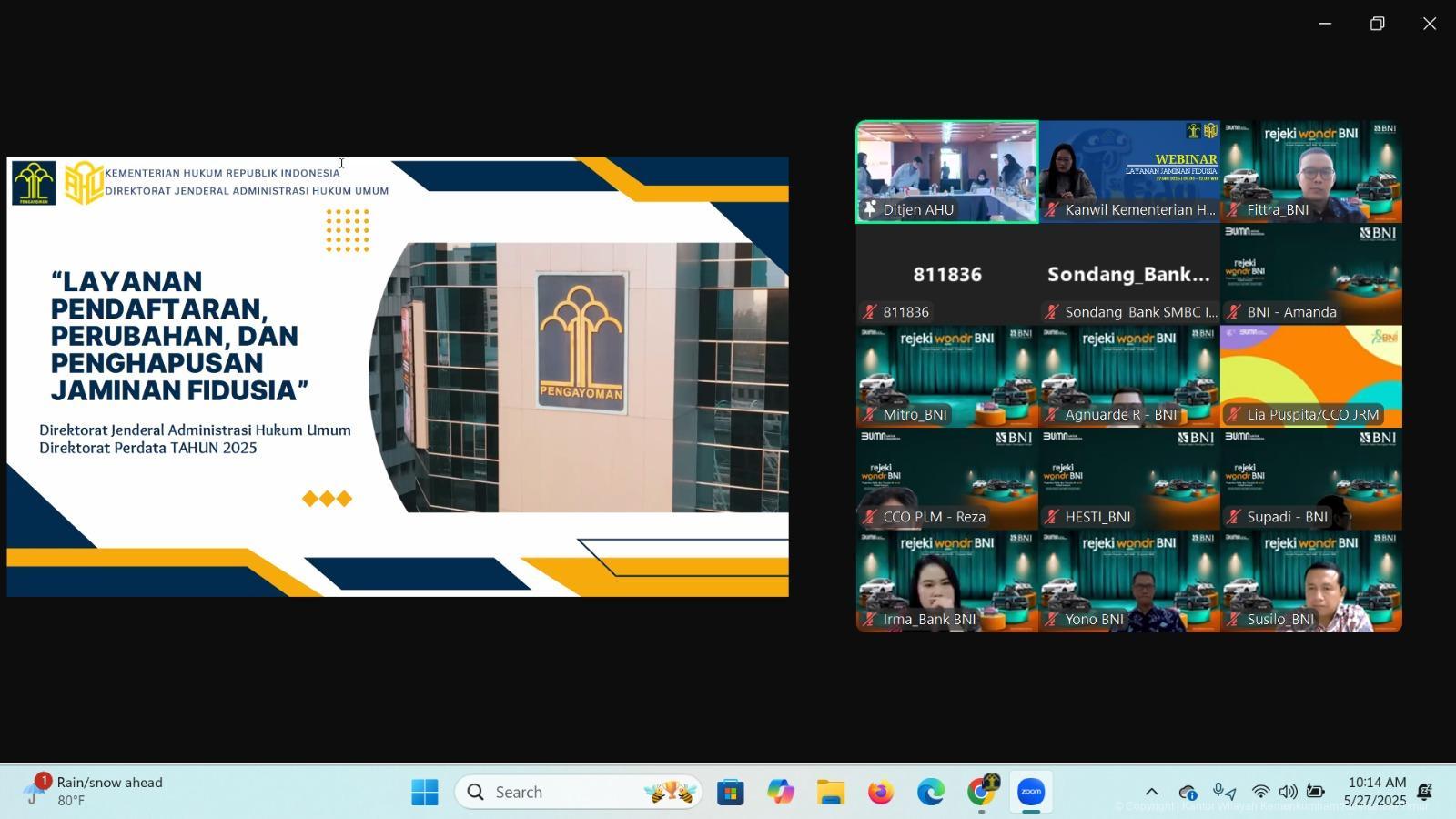The image size is (1456, 819).
Task: Click muted mic icon on Mitro_BNI tile
Action: 870,414
